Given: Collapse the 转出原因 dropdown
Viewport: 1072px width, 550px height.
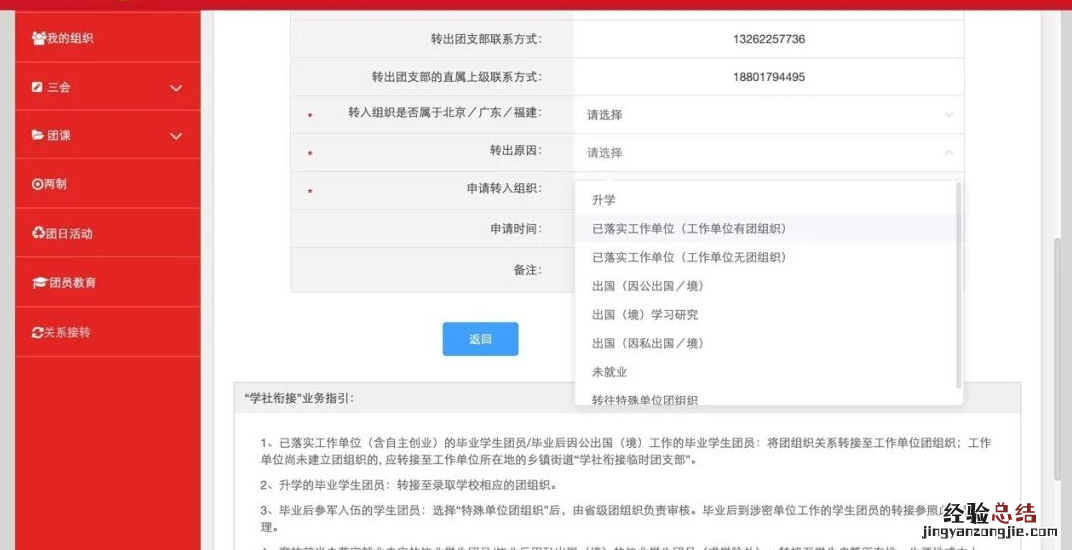Looking at the screenshot, I should (948, 153).
